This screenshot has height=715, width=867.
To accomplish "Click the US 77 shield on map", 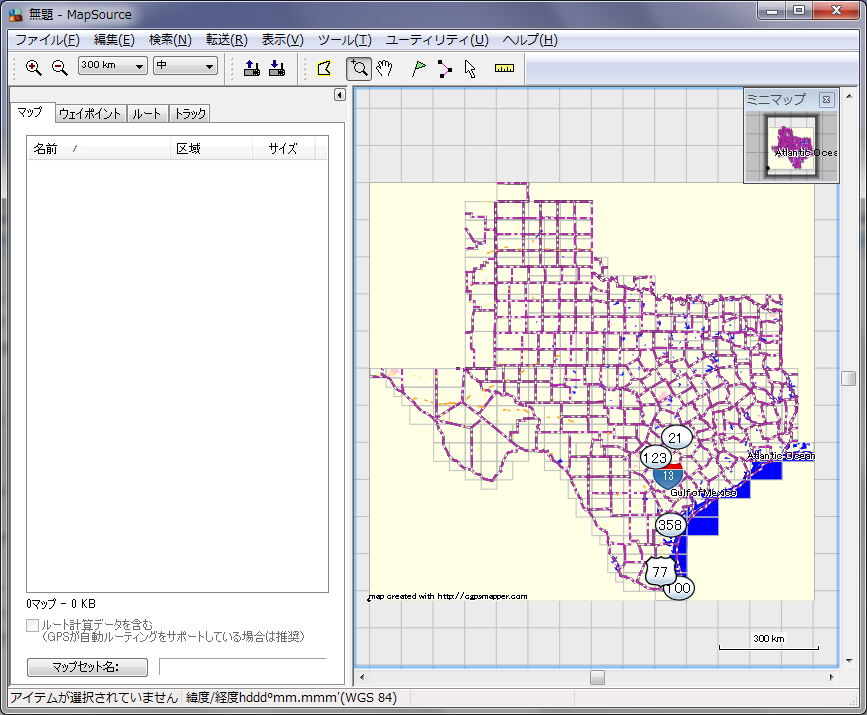I will click(x=660, y=571).
